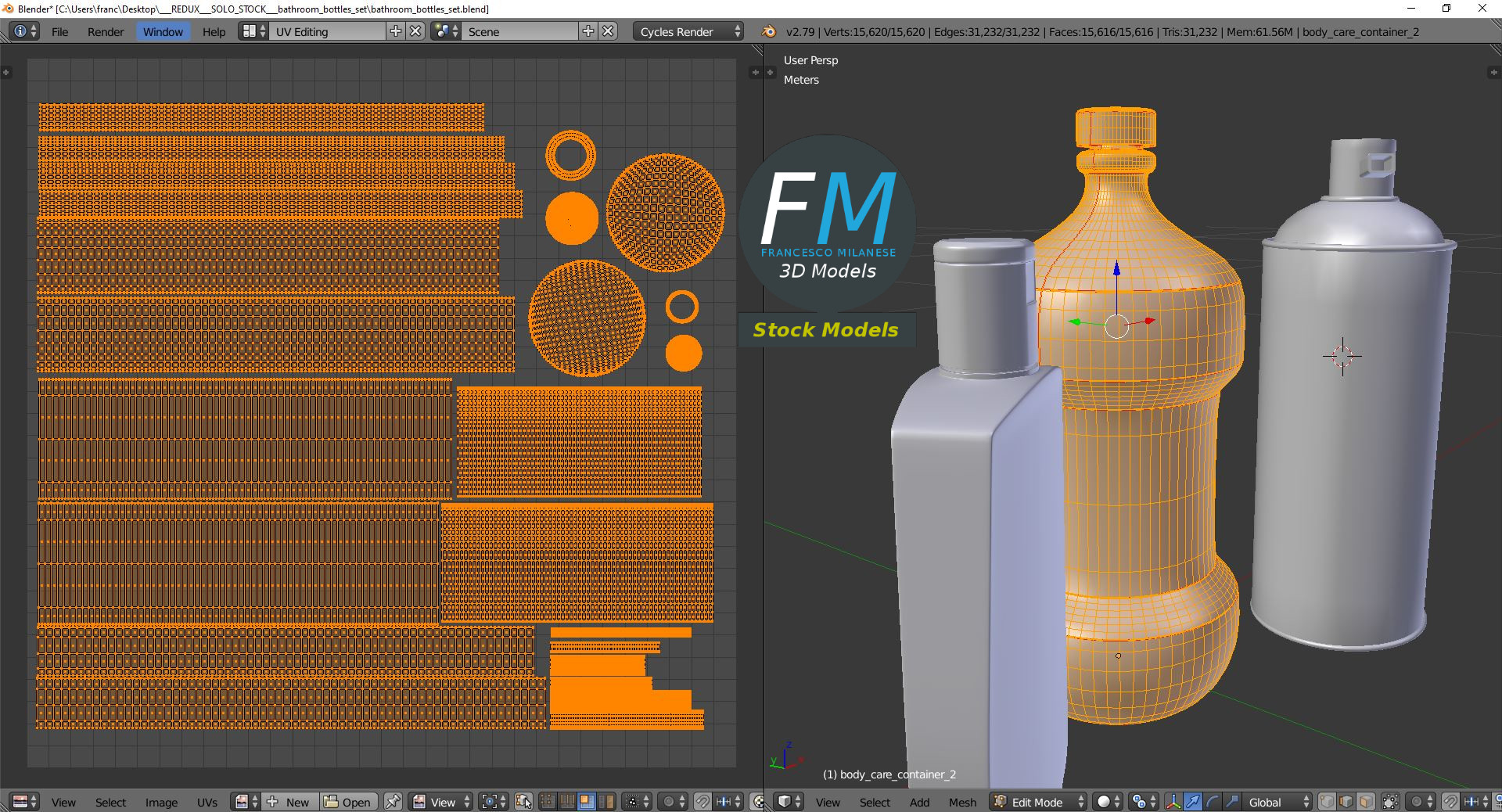Toggle the 3D manipulator widget
The image size is (1502, 812).
(1173, 802)
